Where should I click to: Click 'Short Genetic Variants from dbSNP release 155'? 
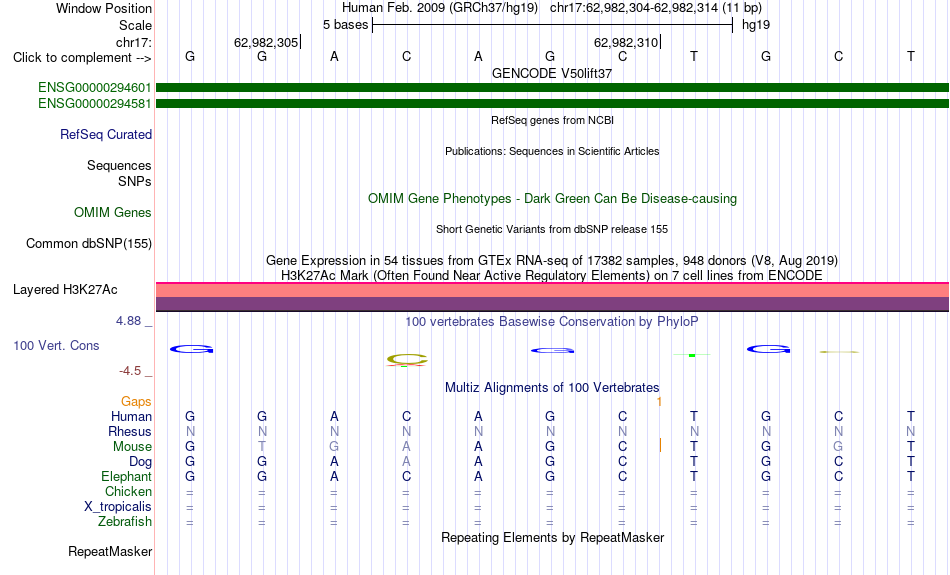pyautogui.click(x=552, y=229)
